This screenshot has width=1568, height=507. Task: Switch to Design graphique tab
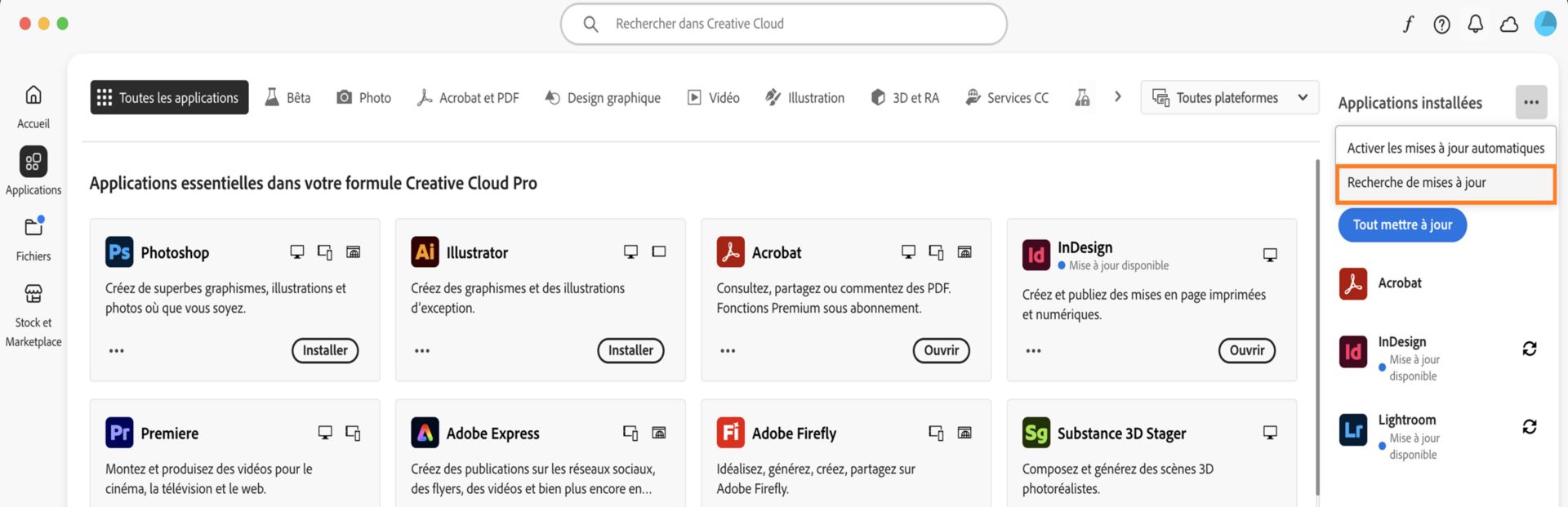pyautogui.click(x=603, y=98)
